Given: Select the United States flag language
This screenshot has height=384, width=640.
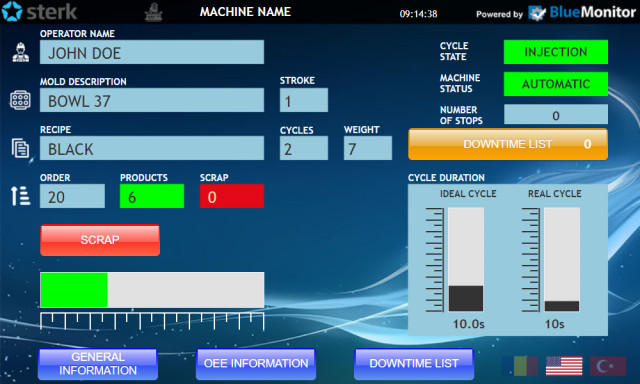Looking at the screenshot, I should (564, 366).
